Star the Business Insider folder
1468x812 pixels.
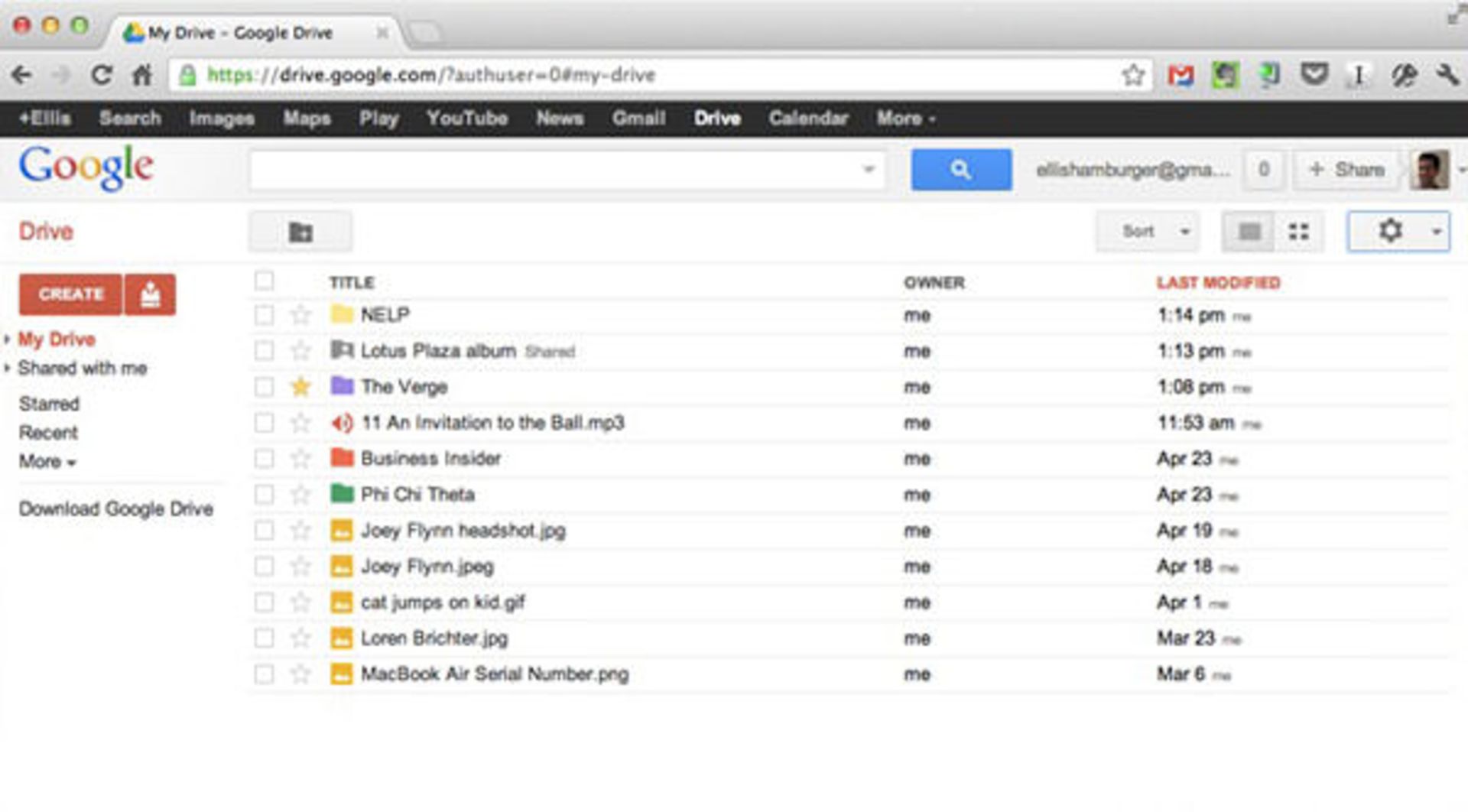coord(300,459)
